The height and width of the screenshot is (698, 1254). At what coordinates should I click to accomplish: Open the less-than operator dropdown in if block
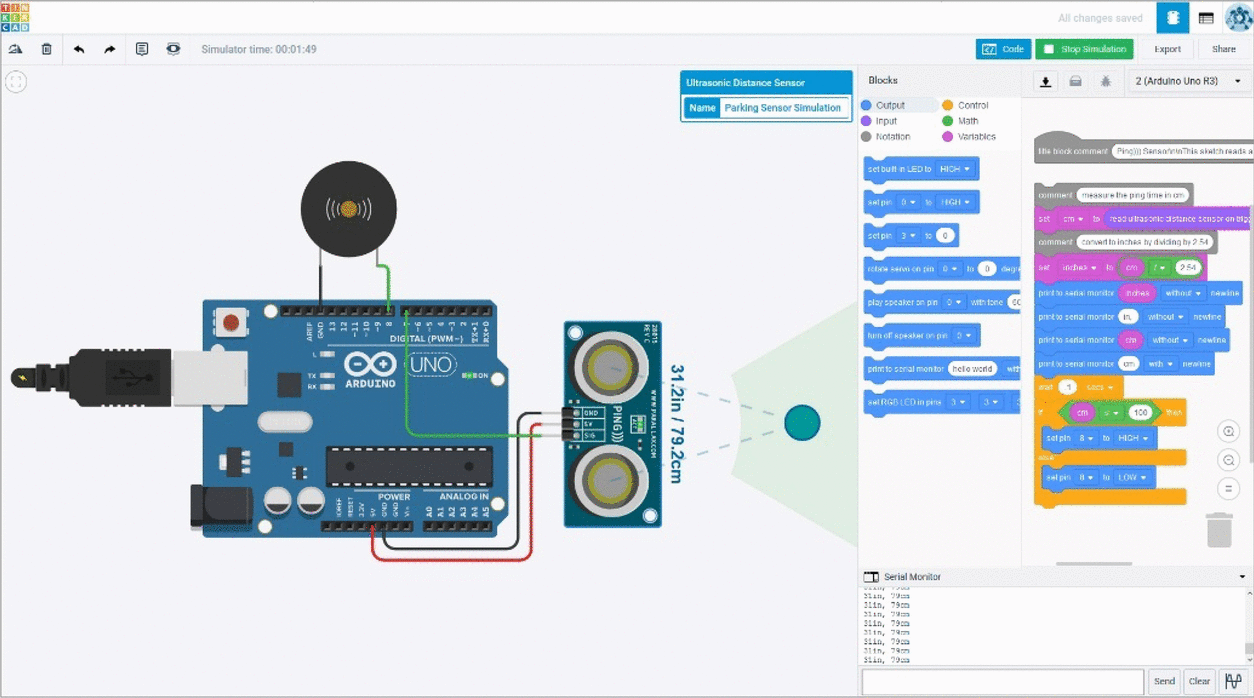pyautogui.click(x=1112, y=412)
